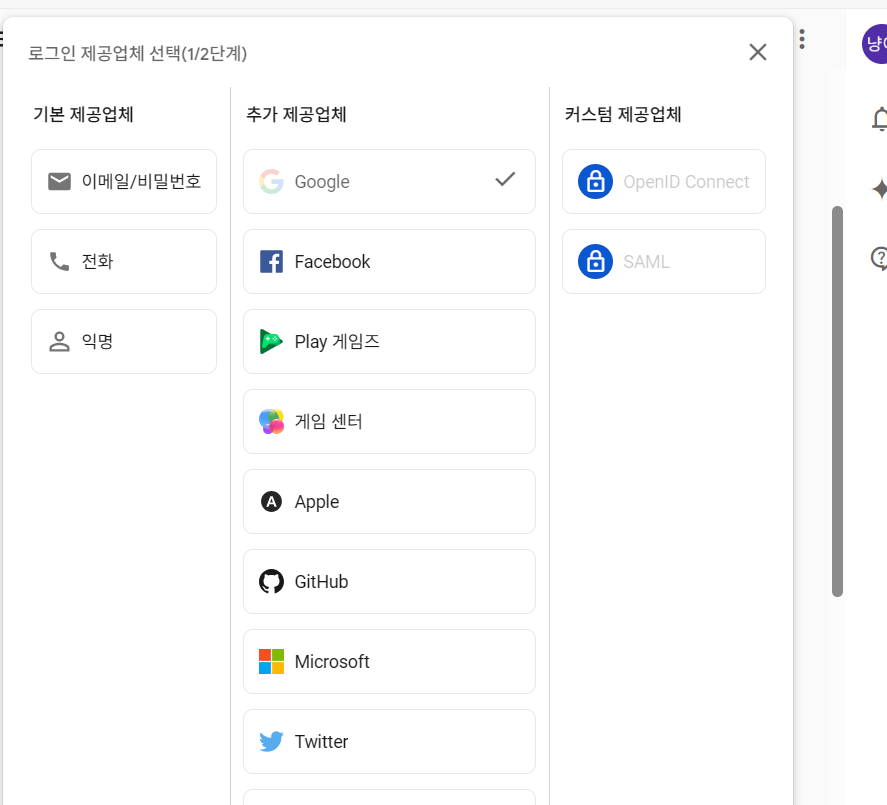The width and height of the screenshot is (887, 805).
Task: Close the provider selection dialog
Action: (x=758, y=52)
